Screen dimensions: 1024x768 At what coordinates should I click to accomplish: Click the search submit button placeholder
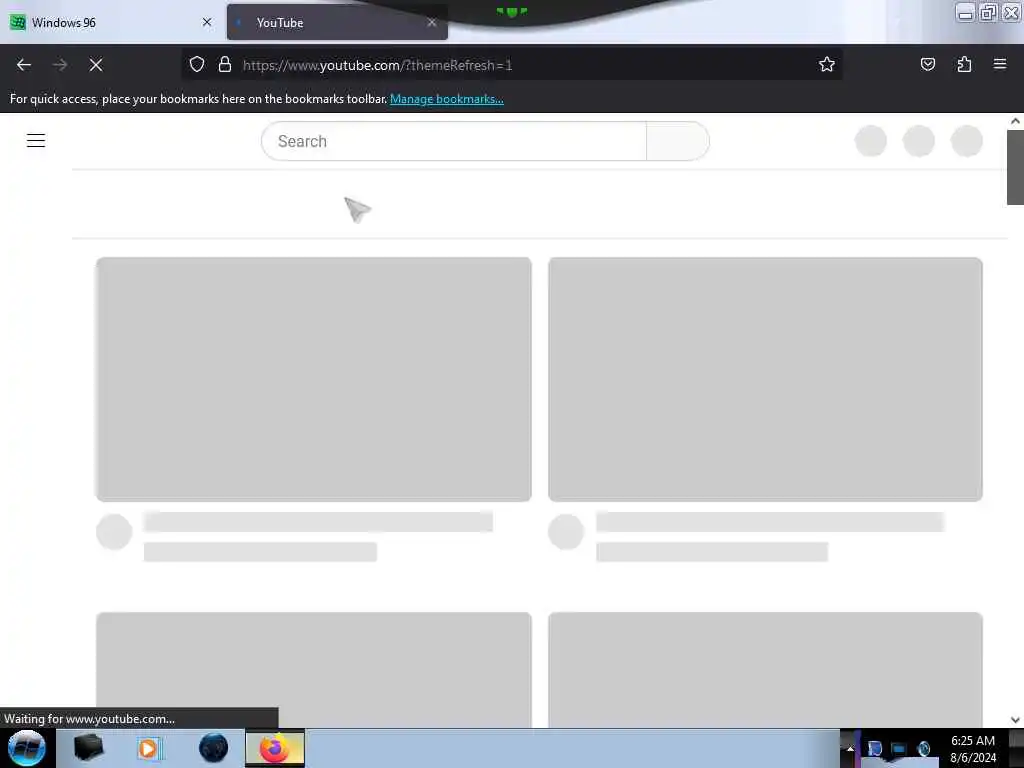pos(678,141)
